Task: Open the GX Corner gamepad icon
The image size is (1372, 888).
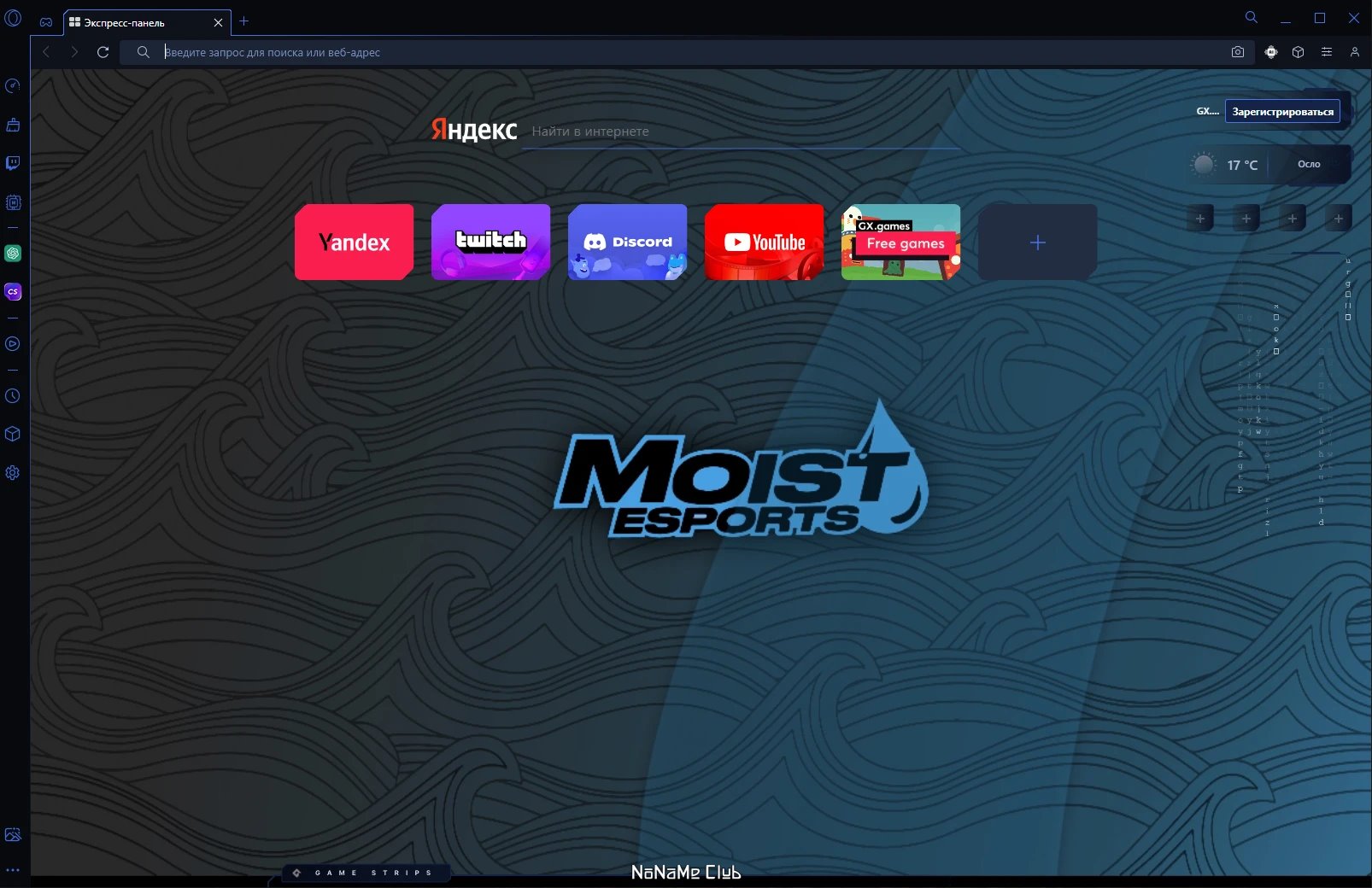Action: 46,22
